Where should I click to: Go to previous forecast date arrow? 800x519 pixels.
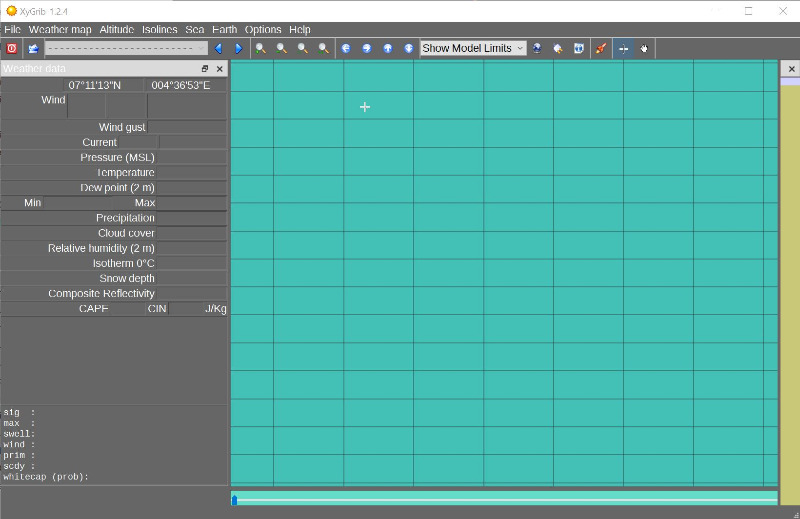coord(218,48)
